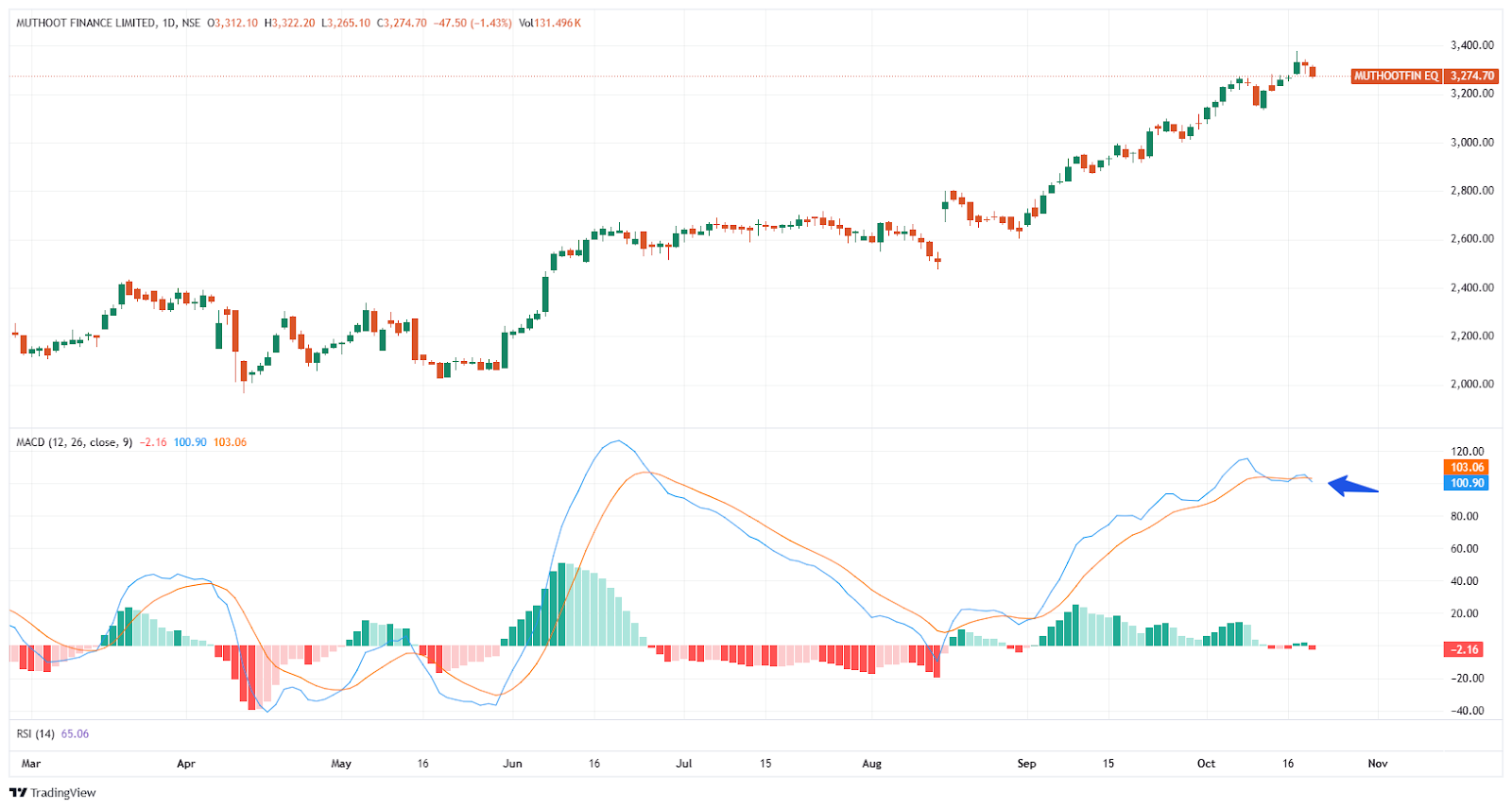Image resolution: width=1512 pixels, height=809 pixels.
Task: Open the RSI (14) indicator title
Action: tap(36, 733)
